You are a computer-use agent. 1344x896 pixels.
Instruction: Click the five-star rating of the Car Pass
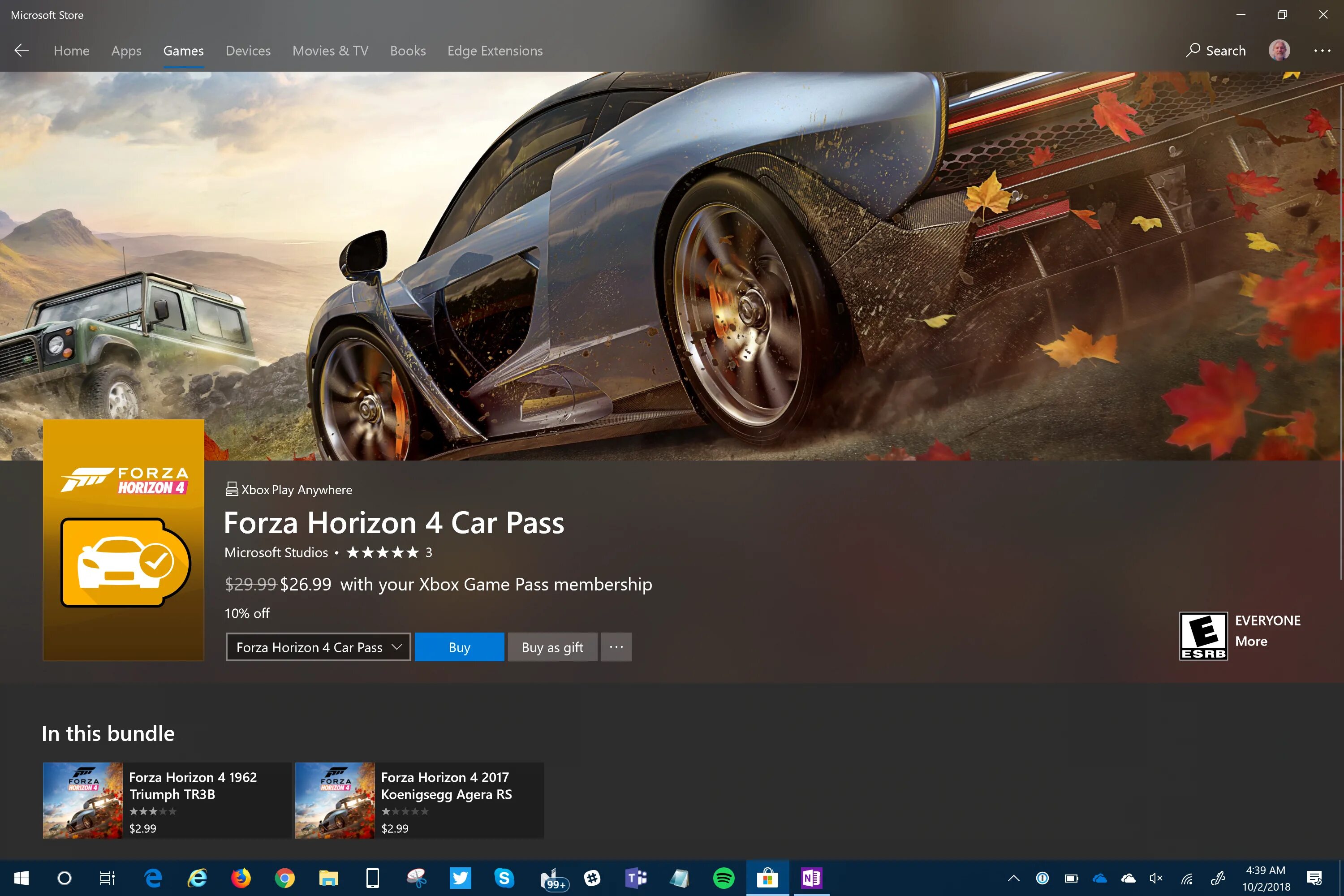pyautogui.click(x=382, y=552)
